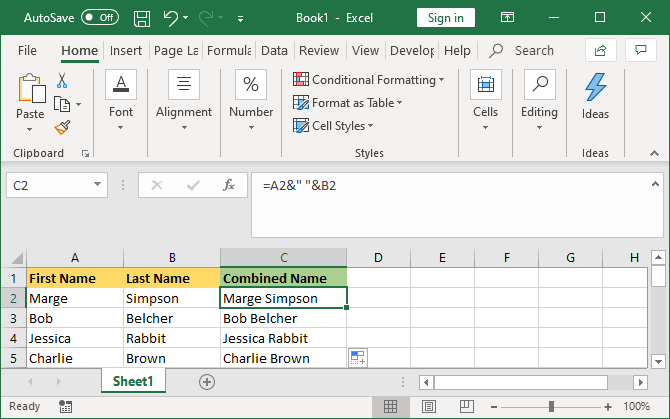The width and height of the screenshot is (670, 419).
Task: Click the Sign in button
Action: (x=445, y=18)
